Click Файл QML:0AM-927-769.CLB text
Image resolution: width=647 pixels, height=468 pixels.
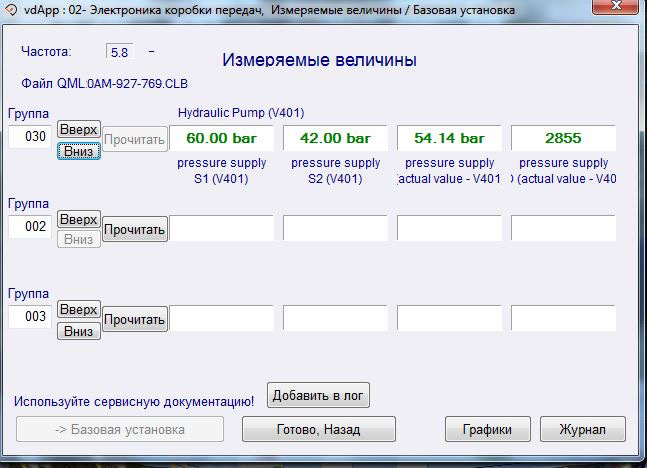(x=104, y=84)
